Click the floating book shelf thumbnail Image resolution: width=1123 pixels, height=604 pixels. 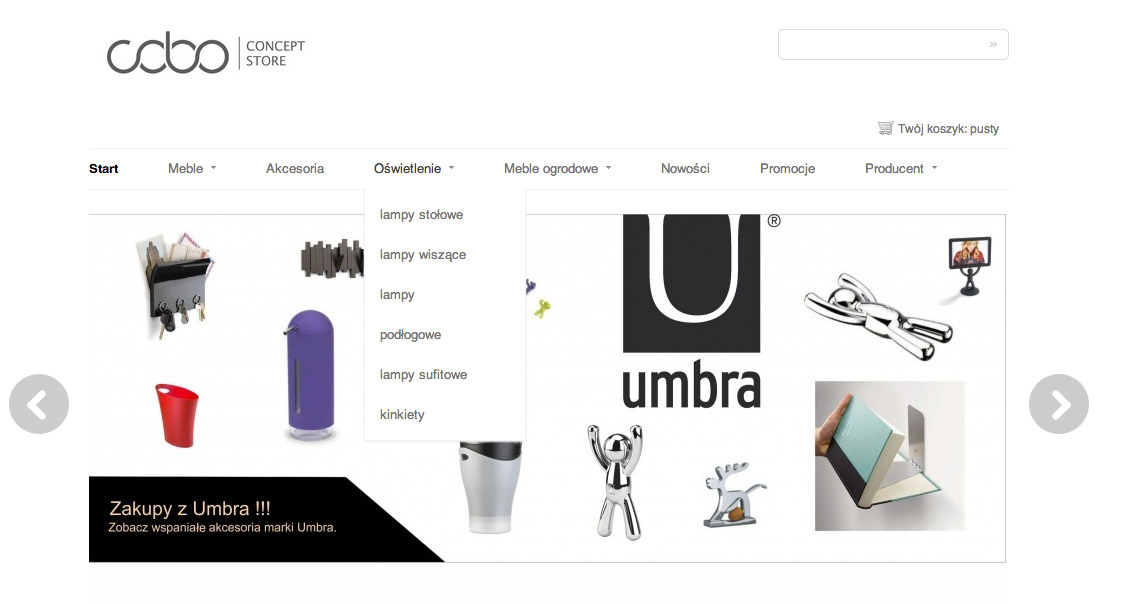pos(890,456)
